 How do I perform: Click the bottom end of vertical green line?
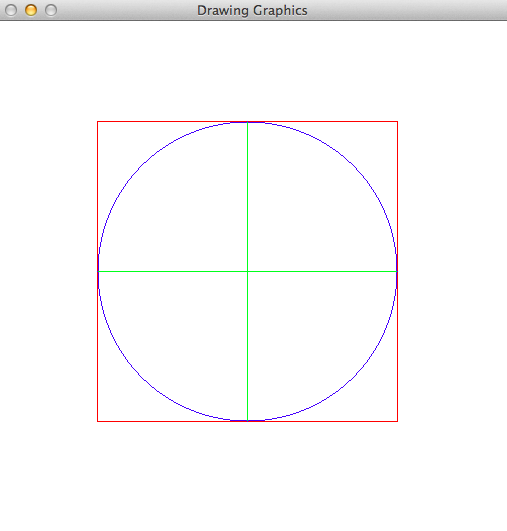248,421
